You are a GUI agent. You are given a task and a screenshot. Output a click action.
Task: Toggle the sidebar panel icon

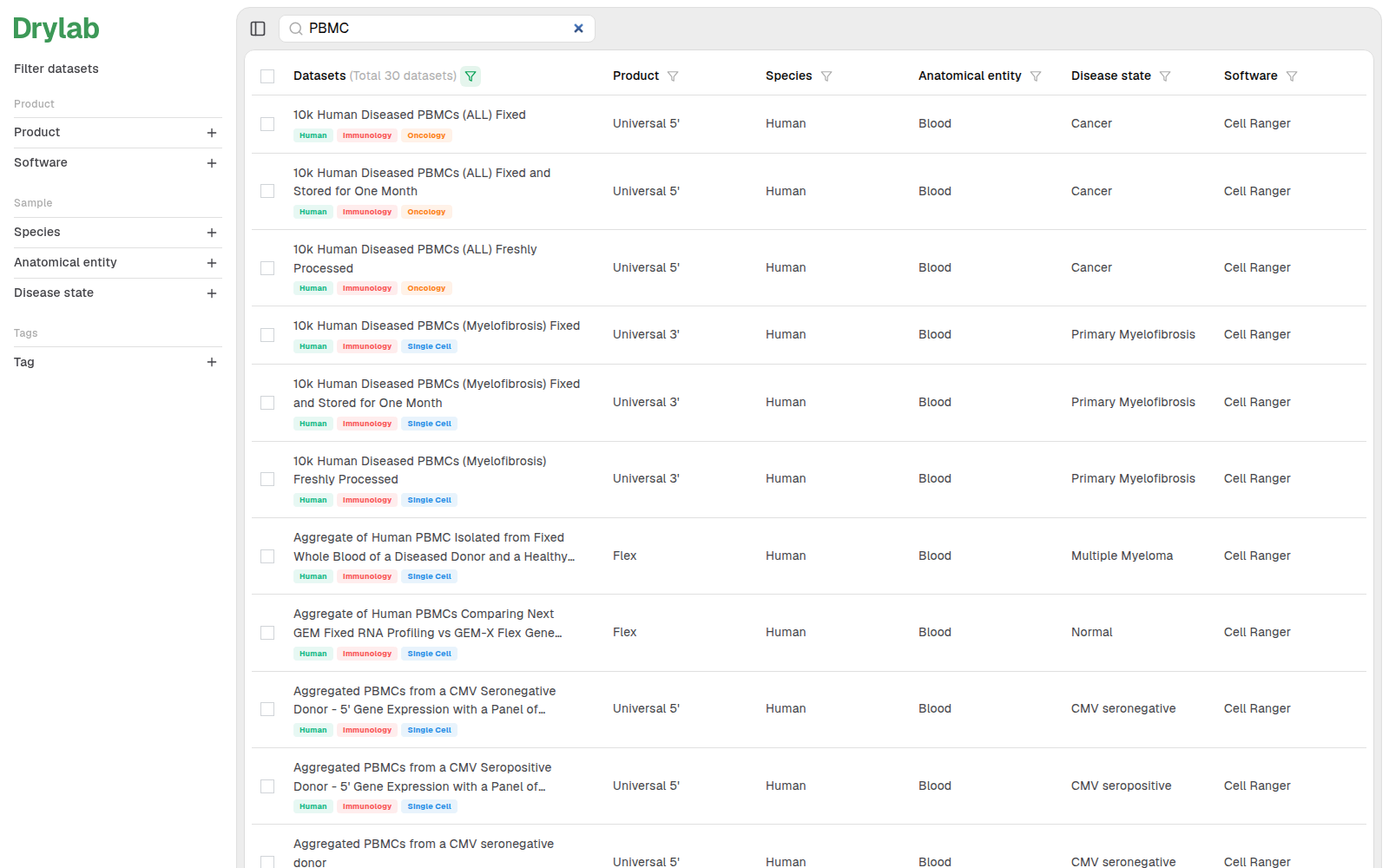click(258, 29)
